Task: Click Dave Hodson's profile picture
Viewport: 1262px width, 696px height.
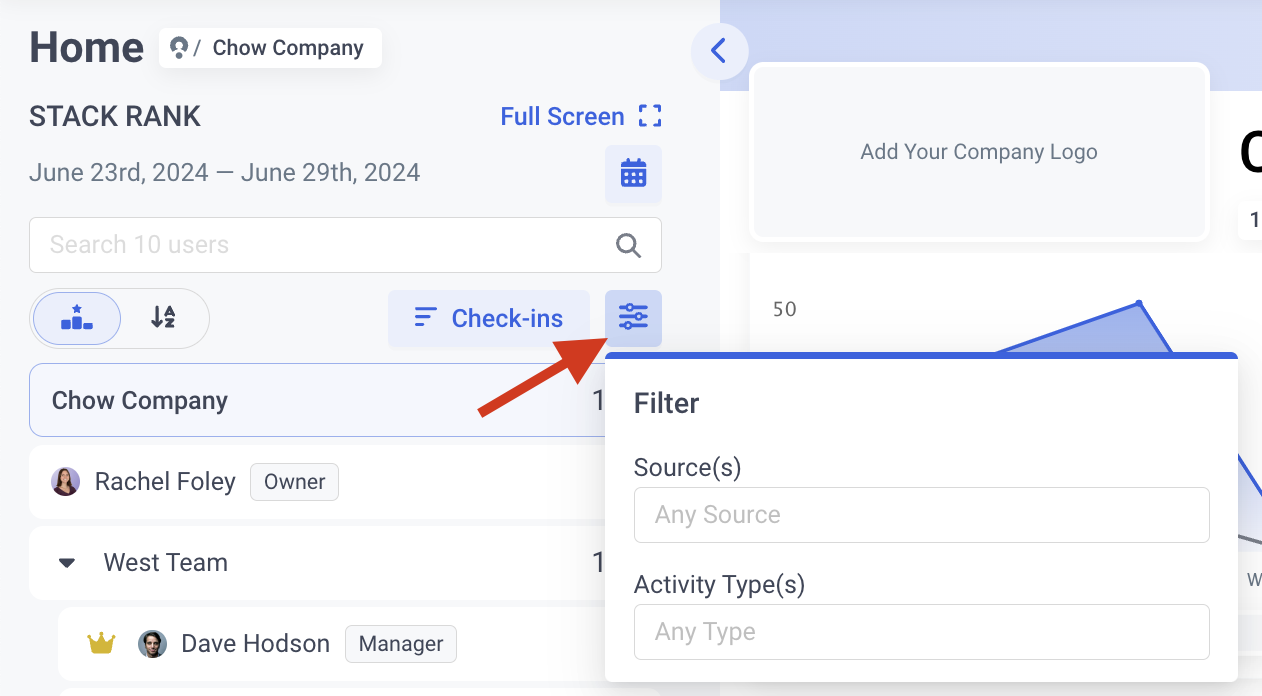Action: tap(152, 643)
